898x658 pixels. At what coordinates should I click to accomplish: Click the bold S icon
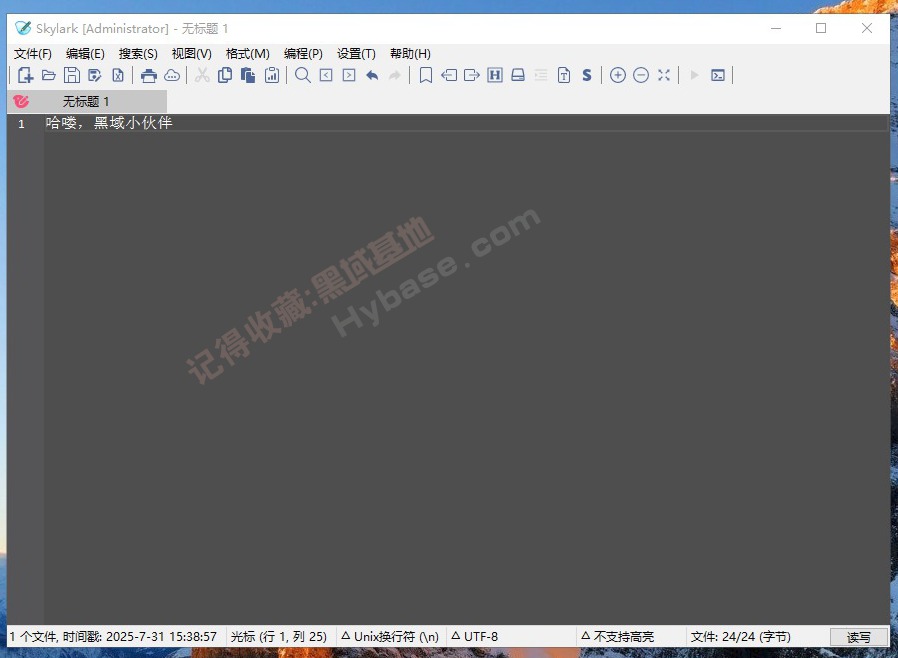pos(586,75)
